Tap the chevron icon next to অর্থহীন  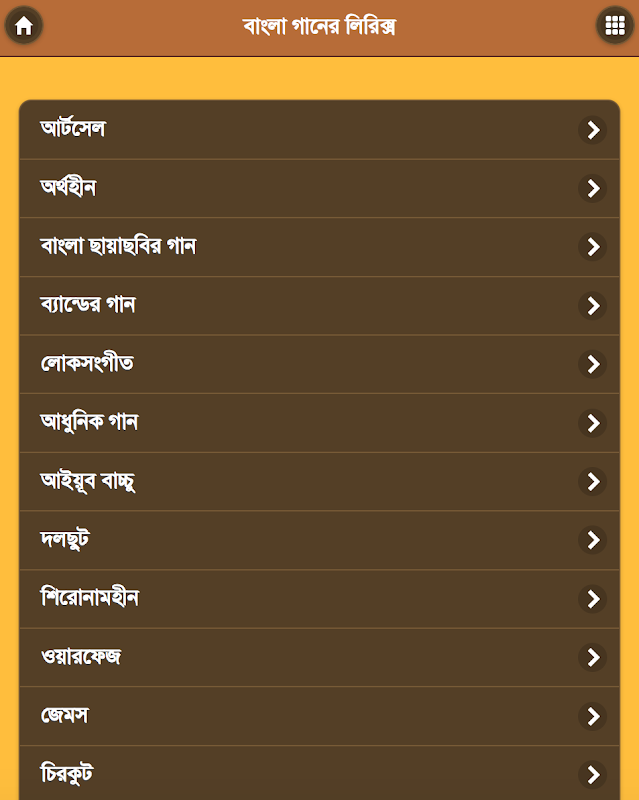pos(593,188)
